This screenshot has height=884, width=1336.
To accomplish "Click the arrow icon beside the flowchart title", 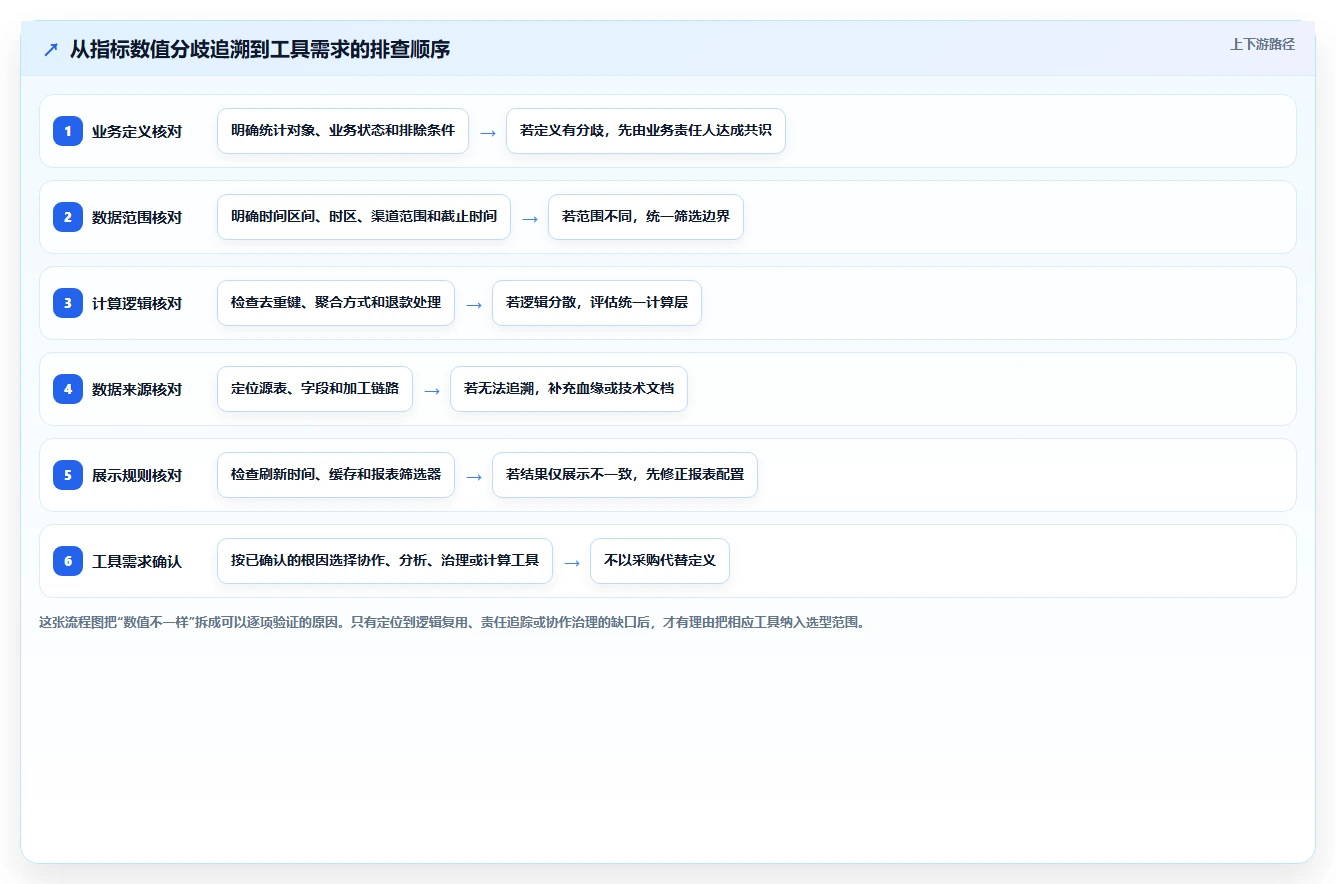I will tap(50, 49).
